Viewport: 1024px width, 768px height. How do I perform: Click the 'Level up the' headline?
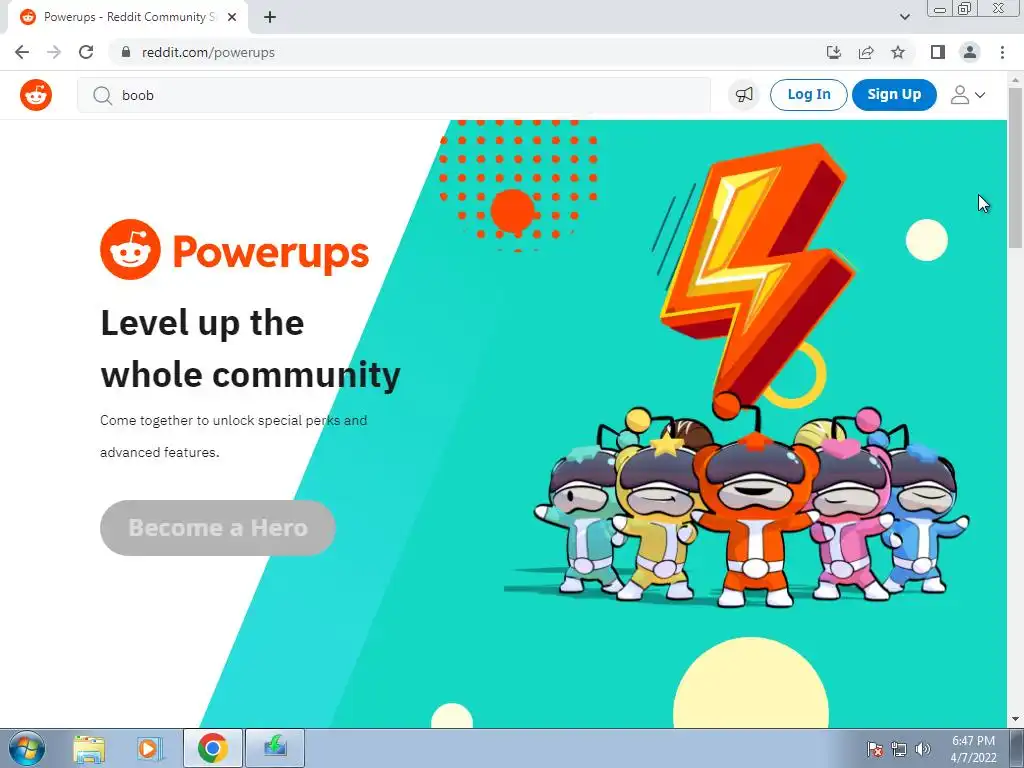coord(202,323)
